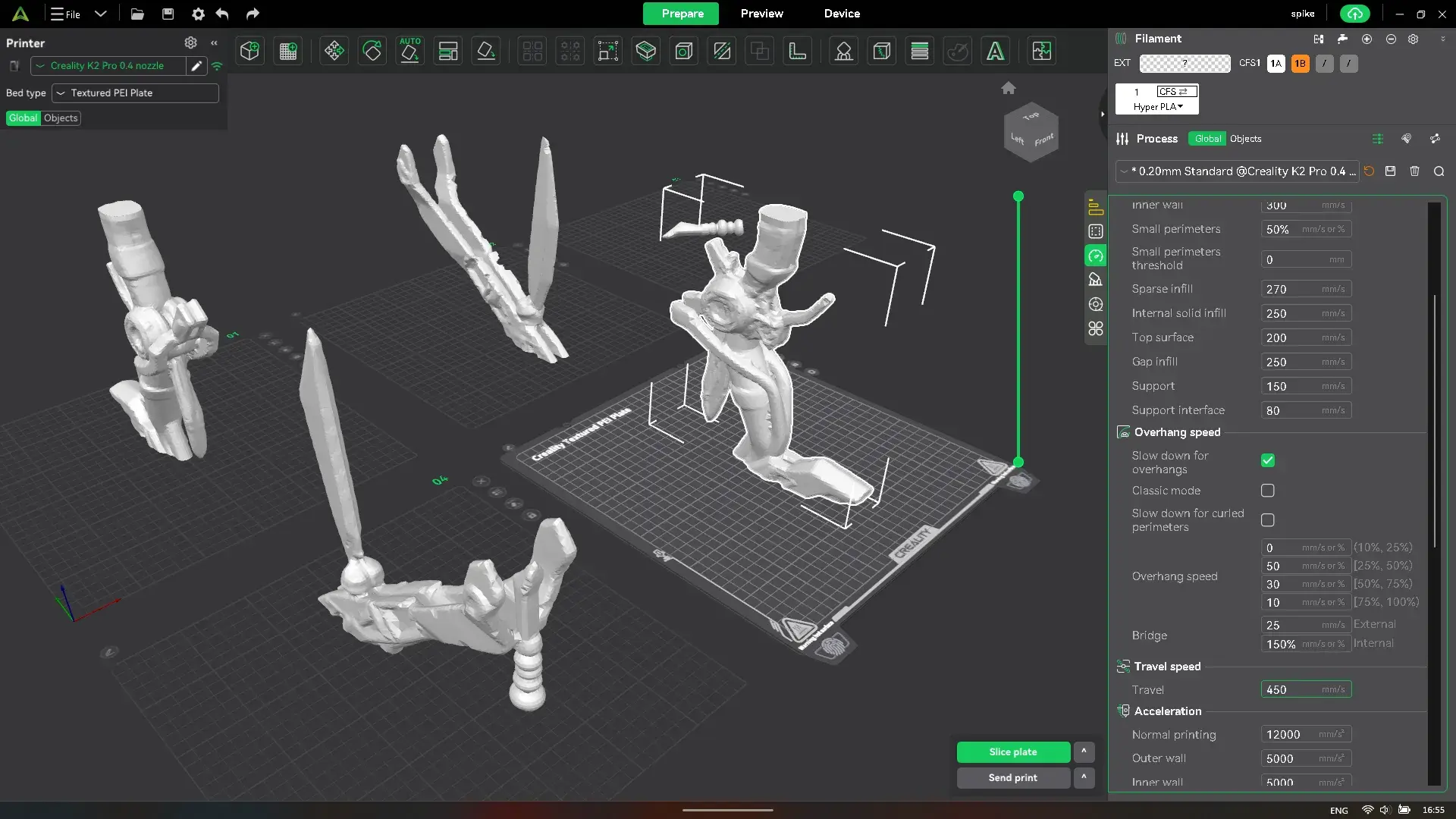Viewport: 1456px width, 819px height.
Task: Click the Travel speed input field
Action: click(1306, 690)
